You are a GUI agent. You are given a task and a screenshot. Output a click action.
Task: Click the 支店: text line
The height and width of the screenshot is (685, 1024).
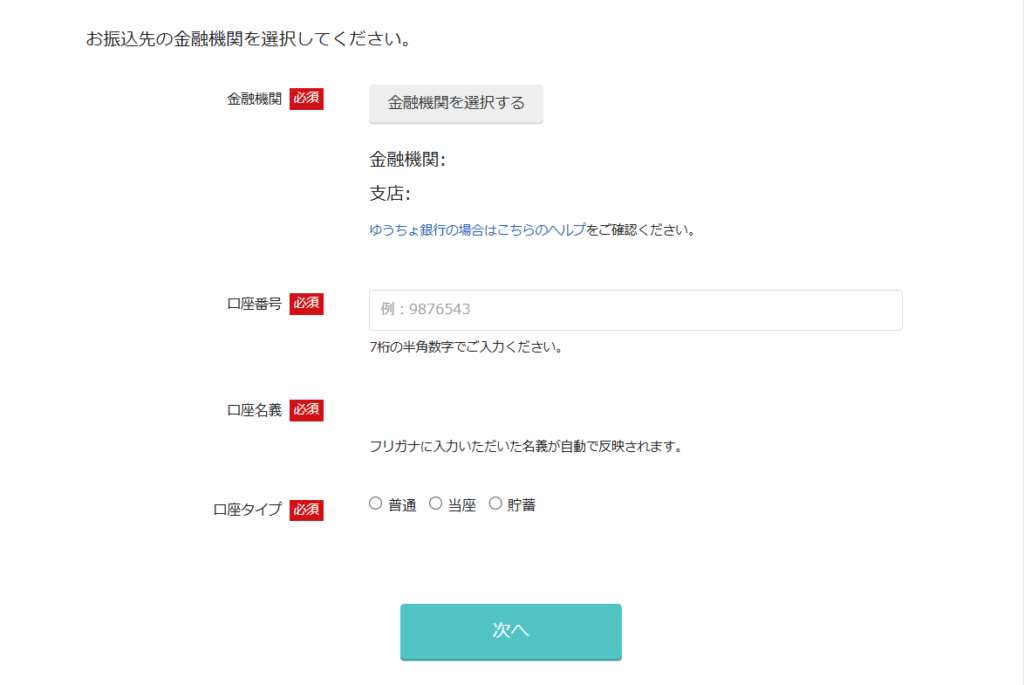tap(390, 194)
